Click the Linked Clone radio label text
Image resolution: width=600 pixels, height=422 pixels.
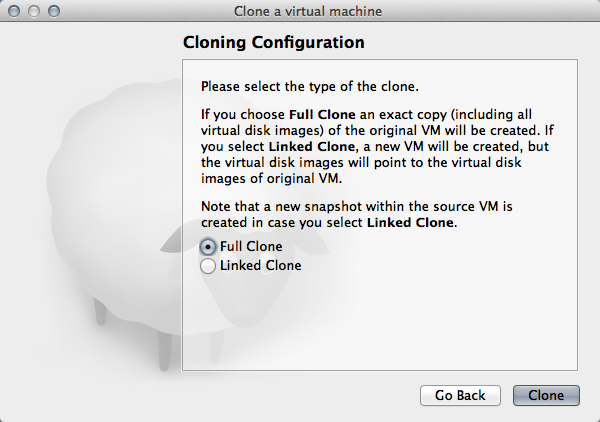[260, 266]
